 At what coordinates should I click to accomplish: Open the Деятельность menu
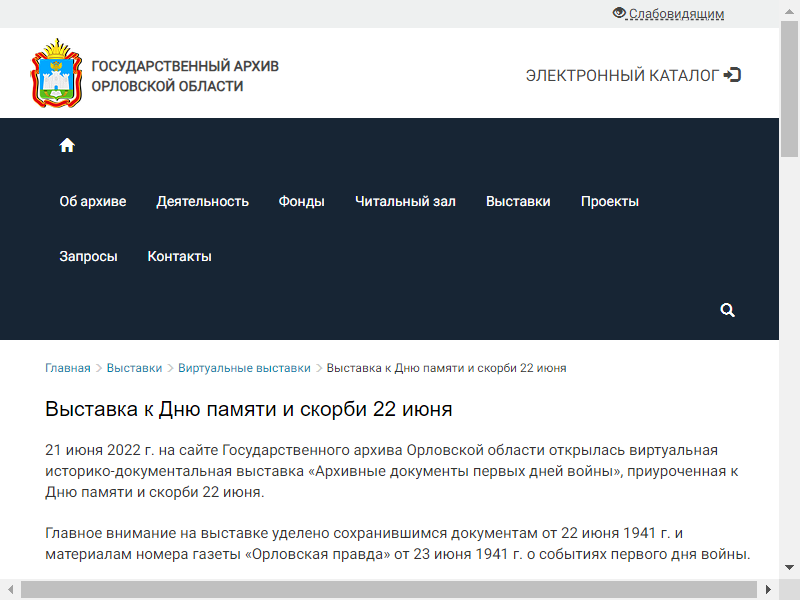(x=203, y=201)
